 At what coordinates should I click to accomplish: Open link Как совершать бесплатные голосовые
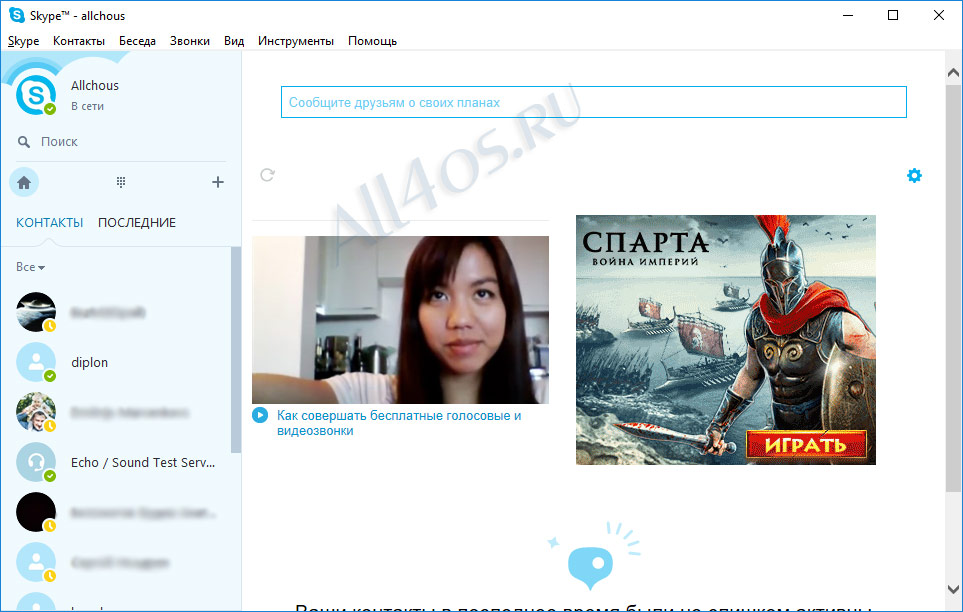click(x=399, y=423)
